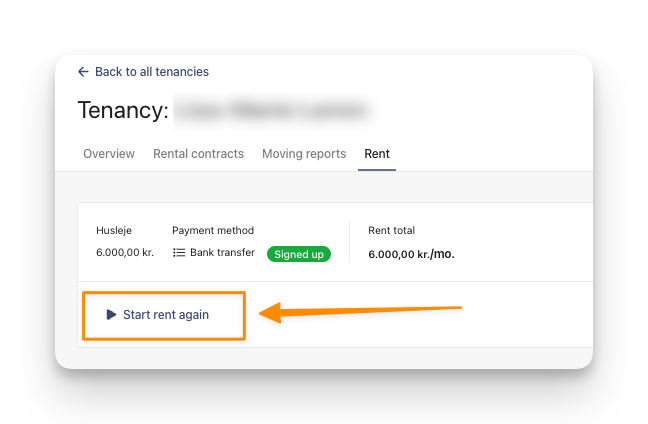
Task: Click the Husleje amount '6.000,00 kr.'
Action: click(x=125, y=252)
